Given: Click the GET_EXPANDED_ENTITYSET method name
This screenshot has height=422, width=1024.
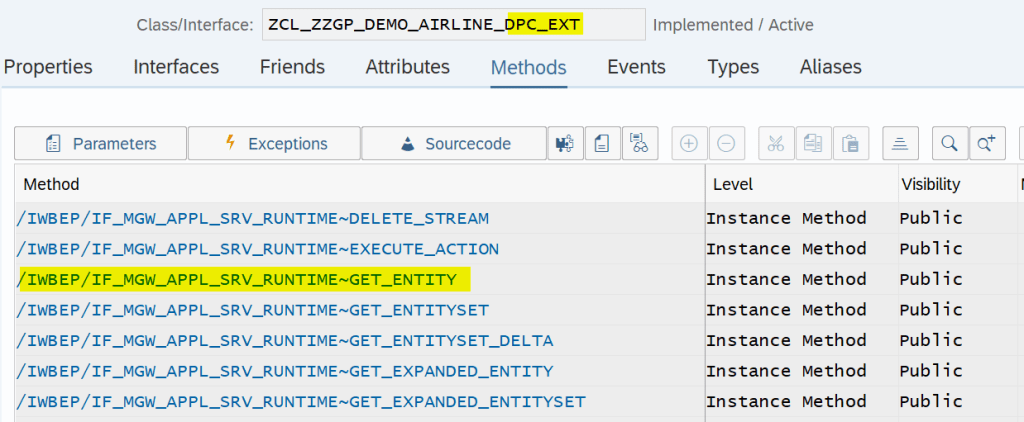Looking at the screenshot, I should 301,402.
